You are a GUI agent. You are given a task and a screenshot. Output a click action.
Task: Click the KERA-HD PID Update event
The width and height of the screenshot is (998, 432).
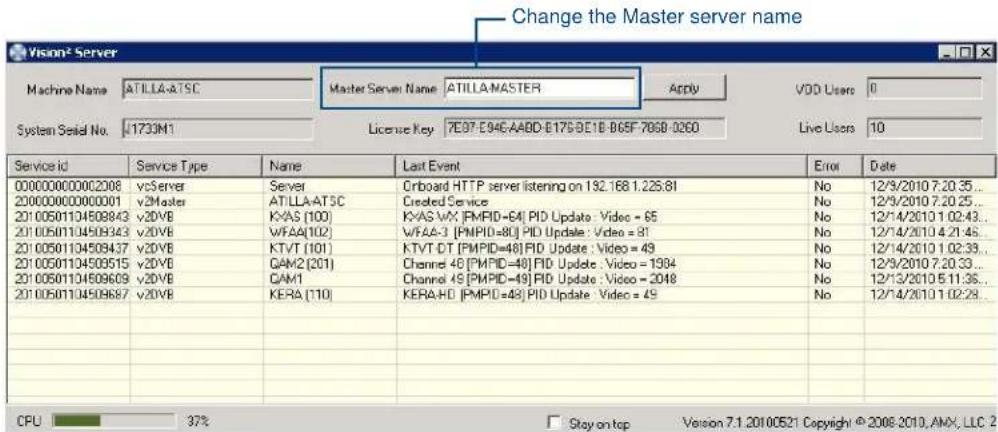pyautogui.click(x=530, y=295)
